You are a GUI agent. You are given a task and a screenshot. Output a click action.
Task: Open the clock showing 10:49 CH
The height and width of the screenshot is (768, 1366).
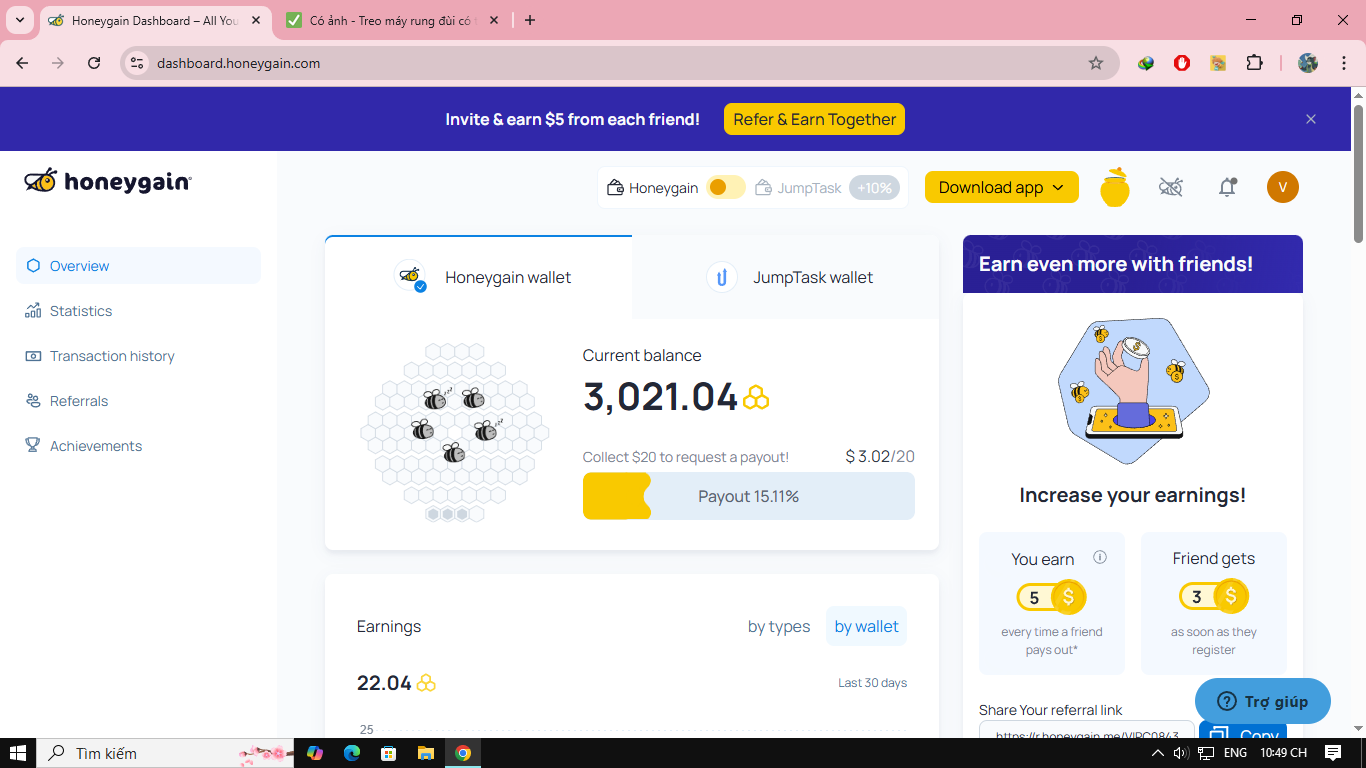tap(1283, 753)
